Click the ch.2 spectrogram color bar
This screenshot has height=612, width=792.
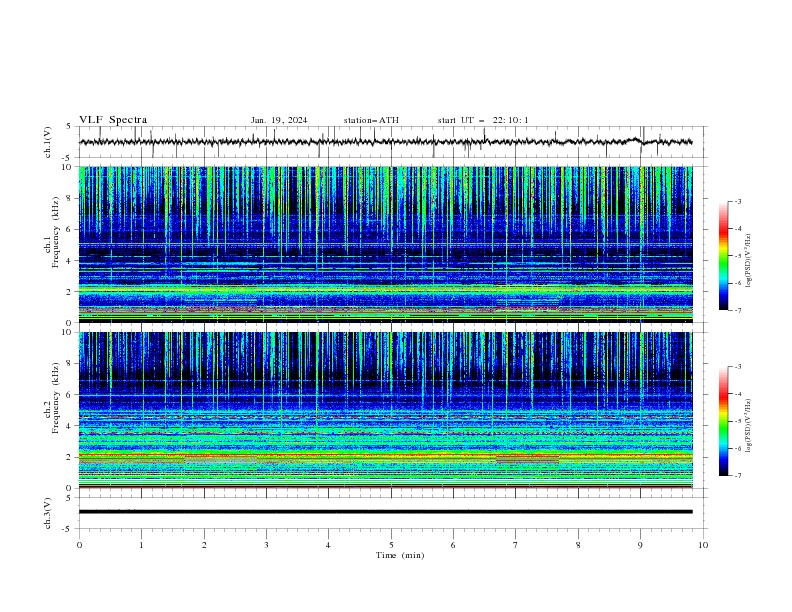(723, 421)
